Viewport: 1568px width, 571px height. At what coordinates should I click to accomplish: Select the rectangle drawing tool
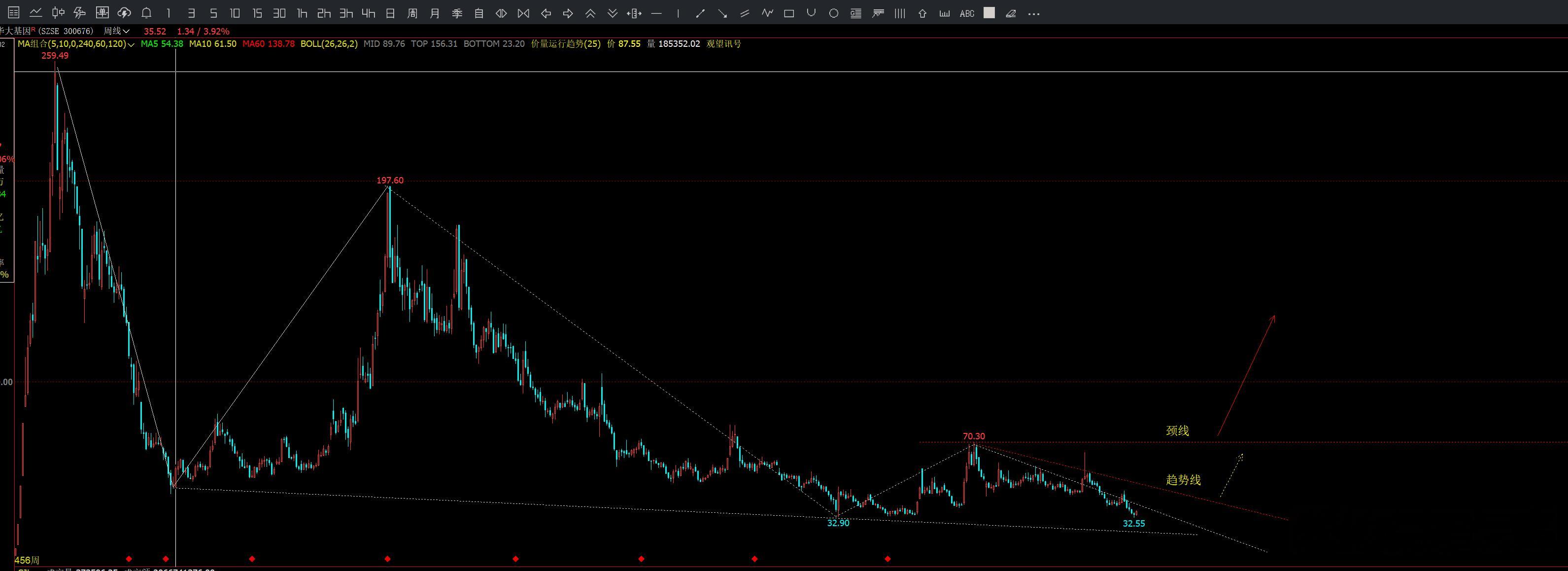point(789,13)
